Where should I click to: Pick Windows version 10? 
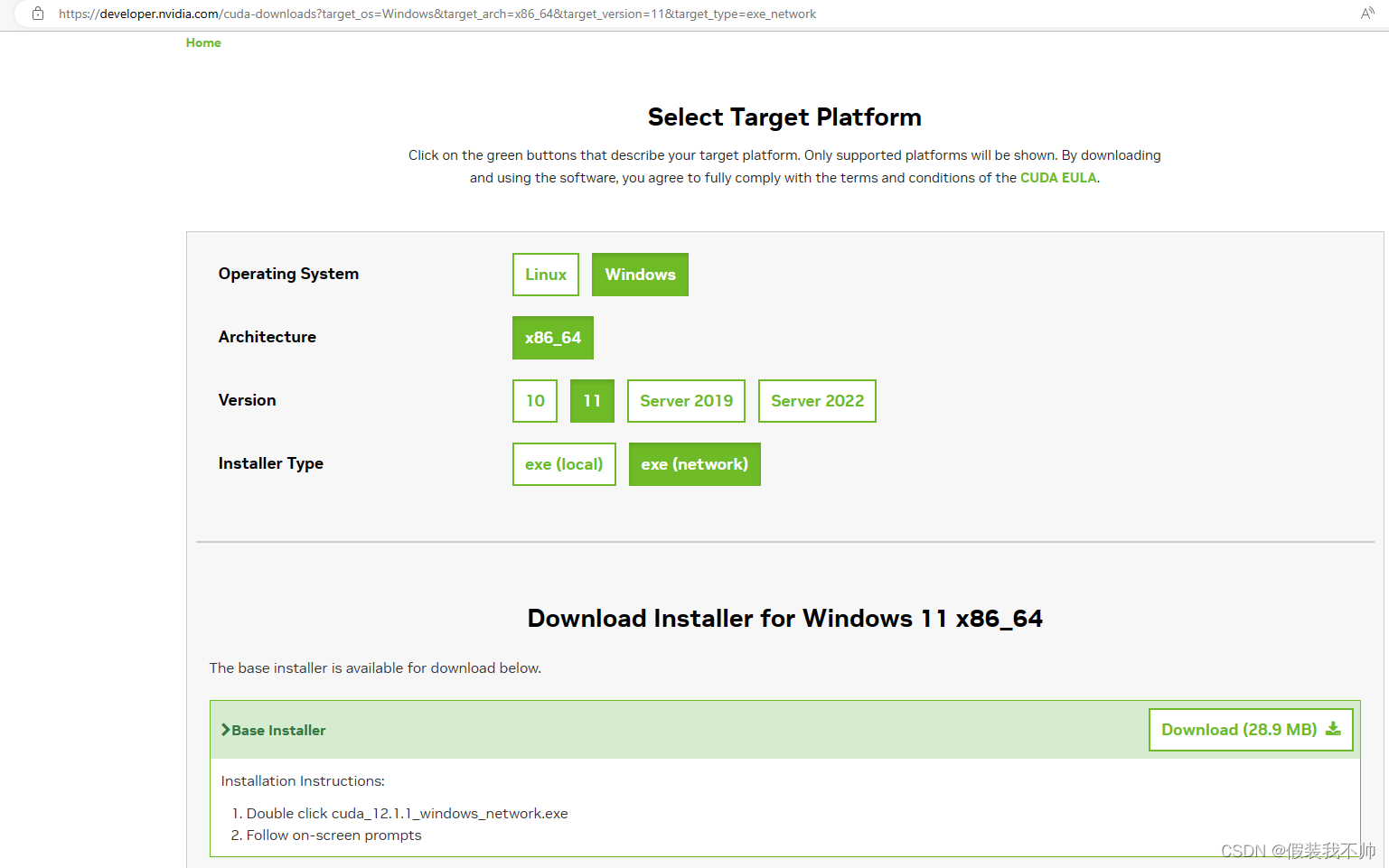tap(535, 401)
